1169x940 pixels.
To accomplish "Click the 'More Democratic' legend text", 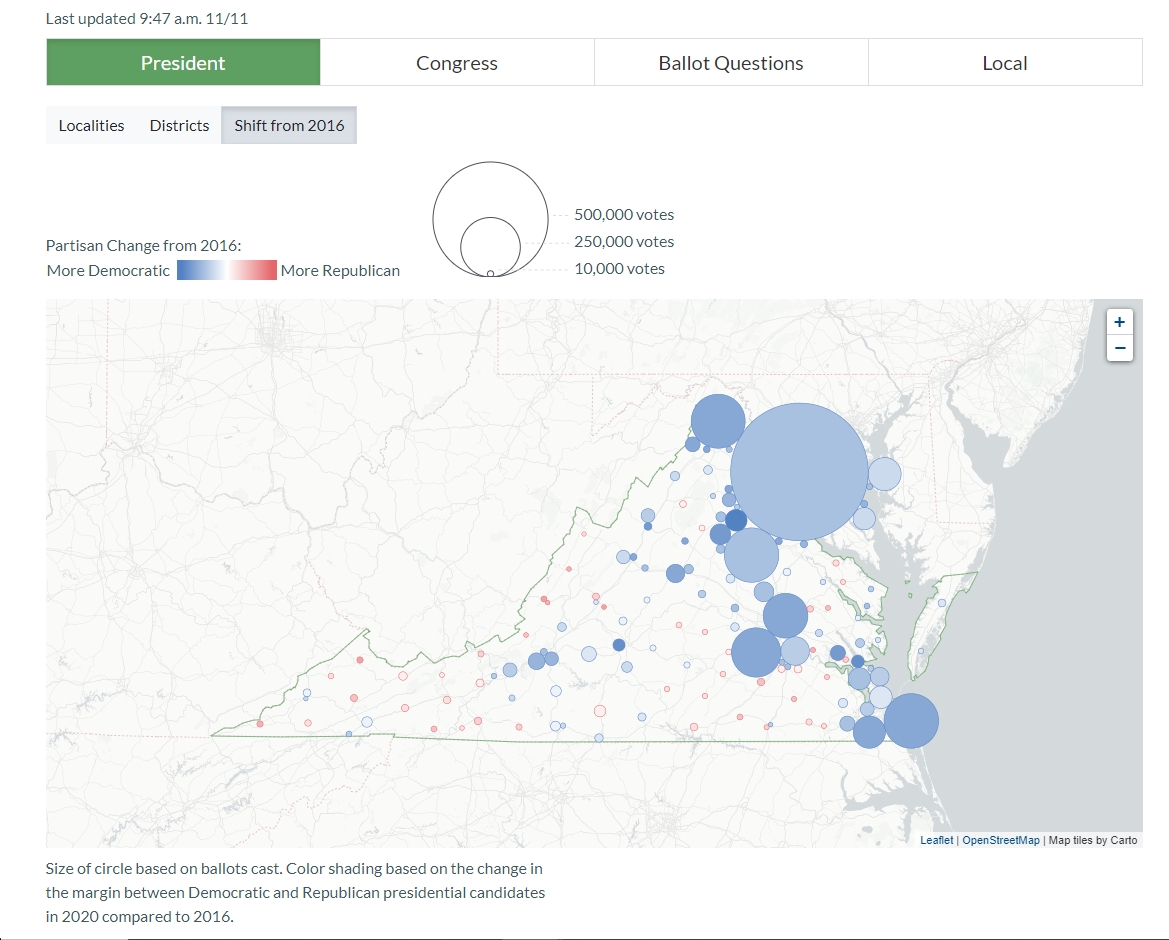I will [108, 271].
